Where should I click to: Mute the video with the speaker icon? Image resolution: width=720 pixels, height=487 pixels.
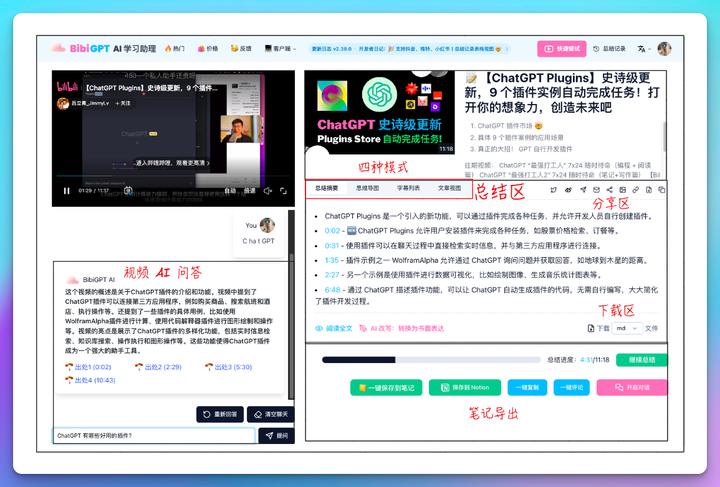pos(268,191)
